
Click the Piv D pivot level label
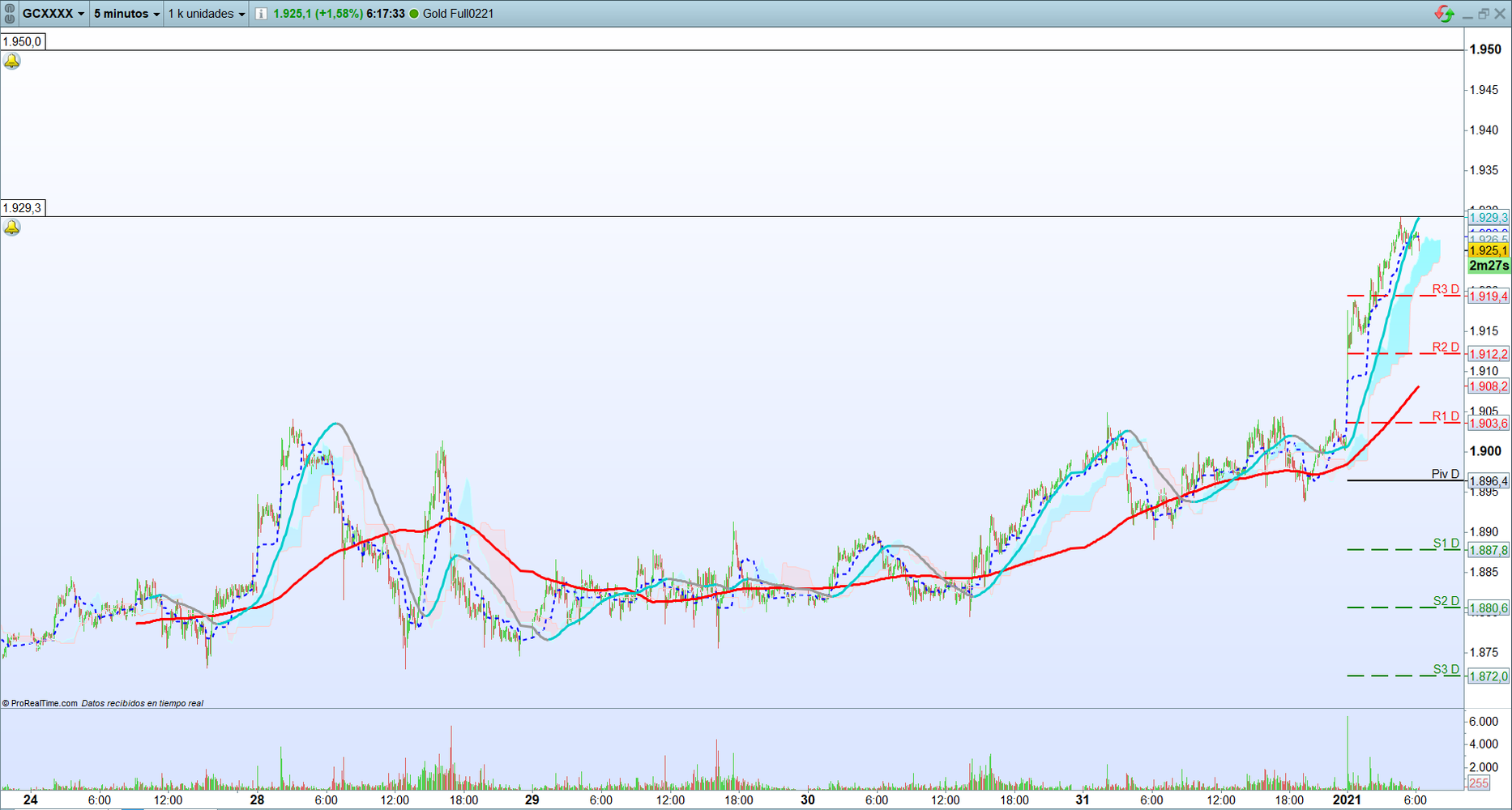click(x=1445, y=474)
